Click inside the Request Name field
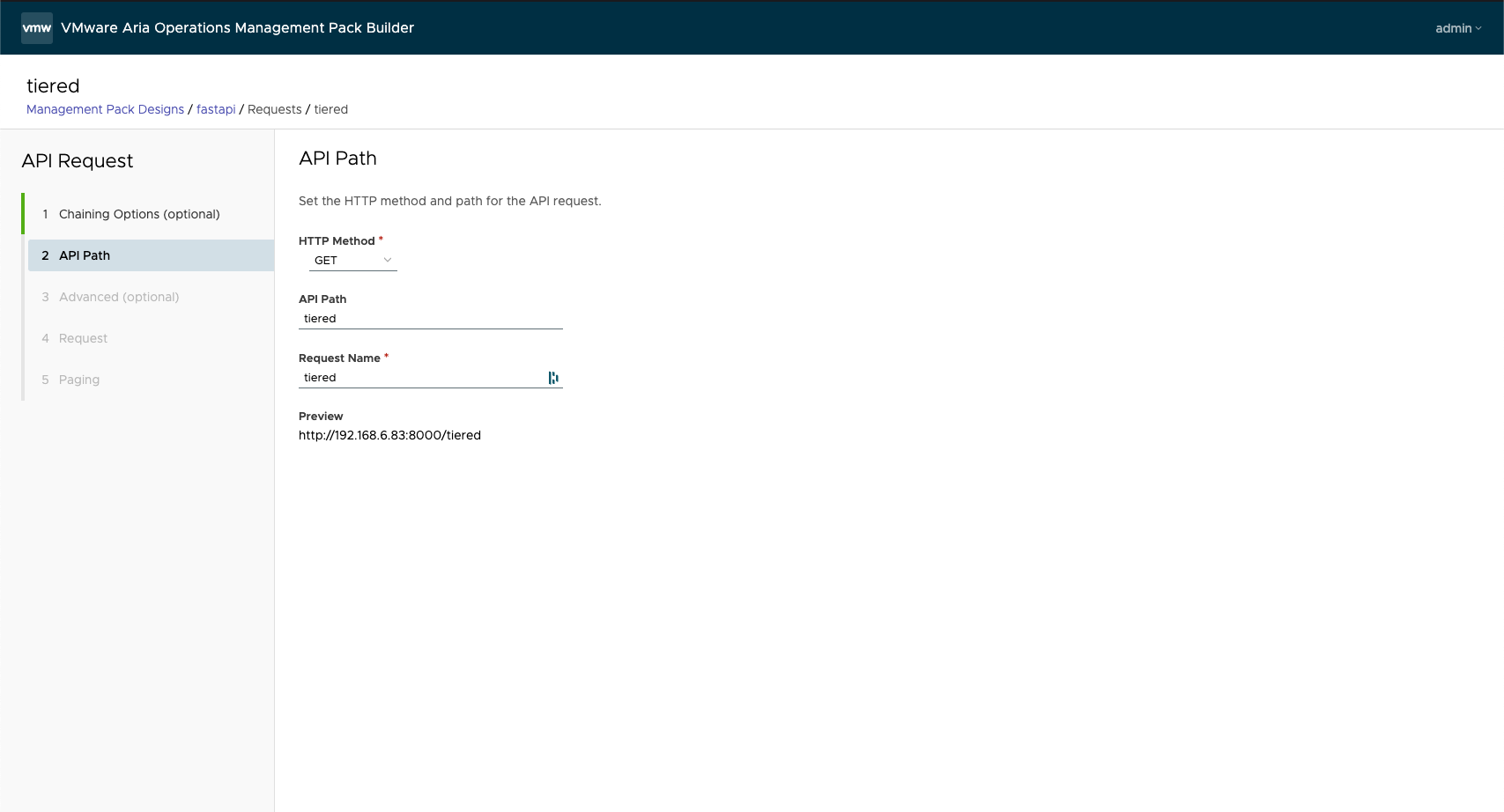 (421, 378)
